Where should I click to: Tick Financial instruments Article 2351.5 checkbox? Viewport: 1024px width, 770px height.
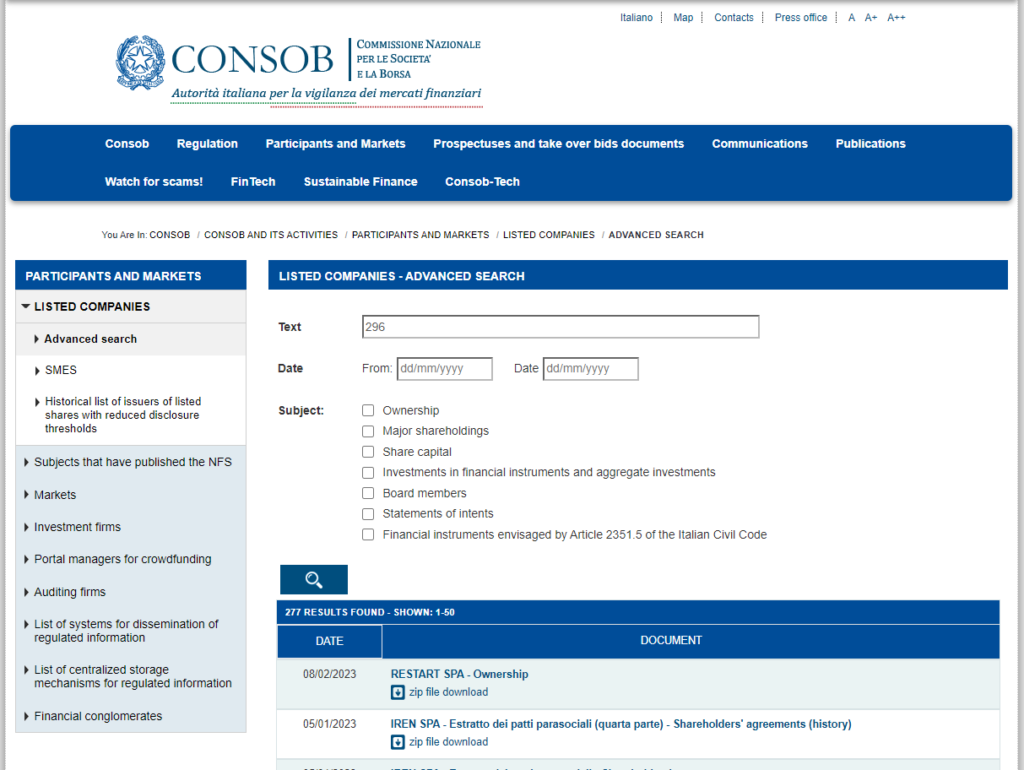click(x=368, y=534)
